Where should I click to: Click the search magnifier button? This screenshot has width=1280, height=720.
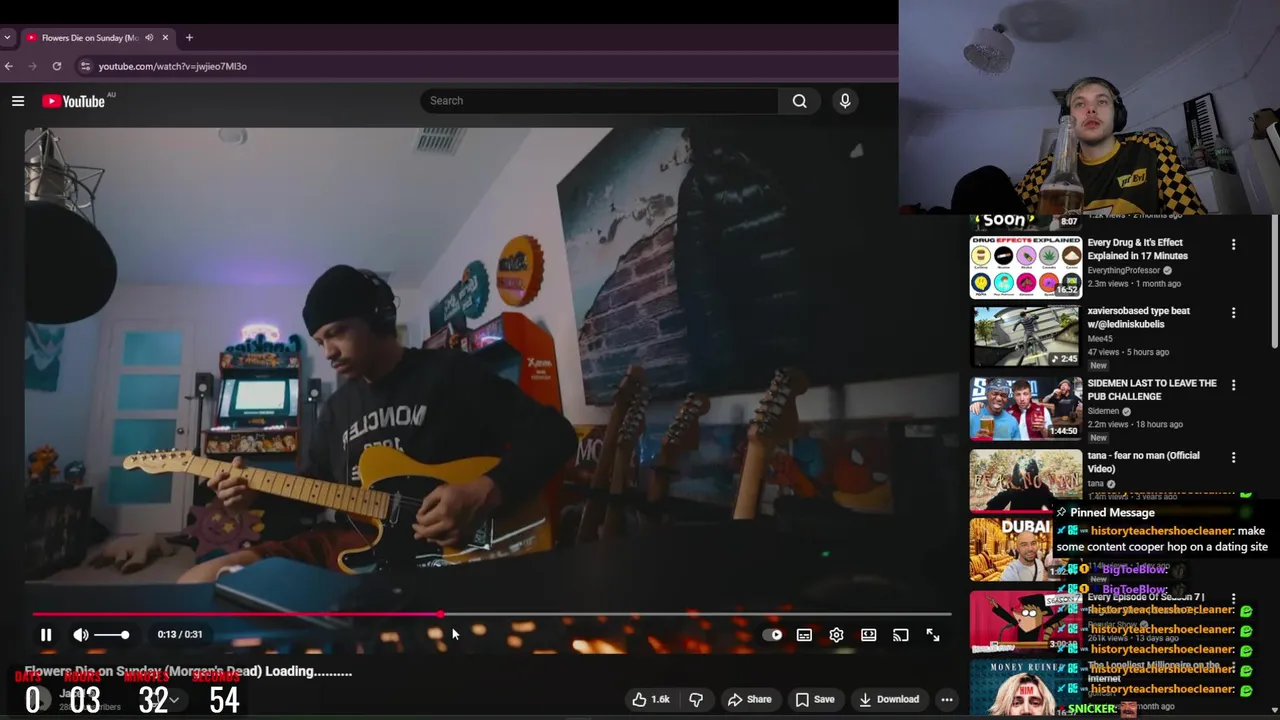click(800, 100)
